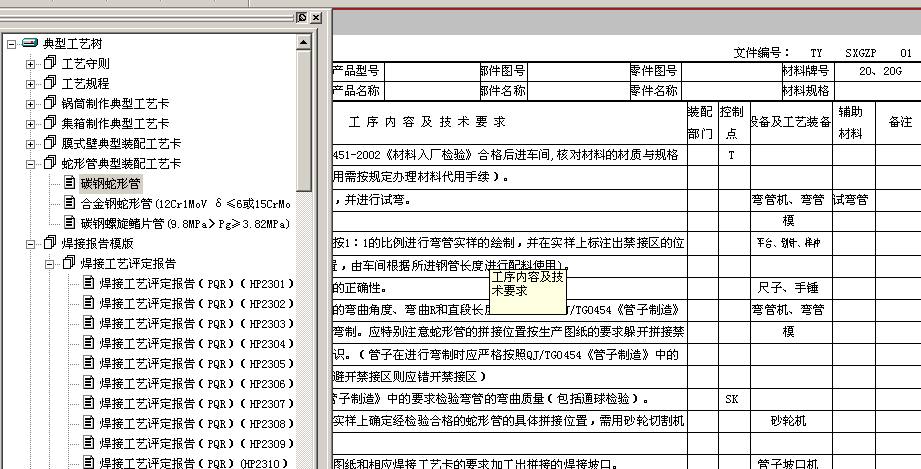Expand the 工艺规程 node

pyautogui.click(x=31, y=84)
